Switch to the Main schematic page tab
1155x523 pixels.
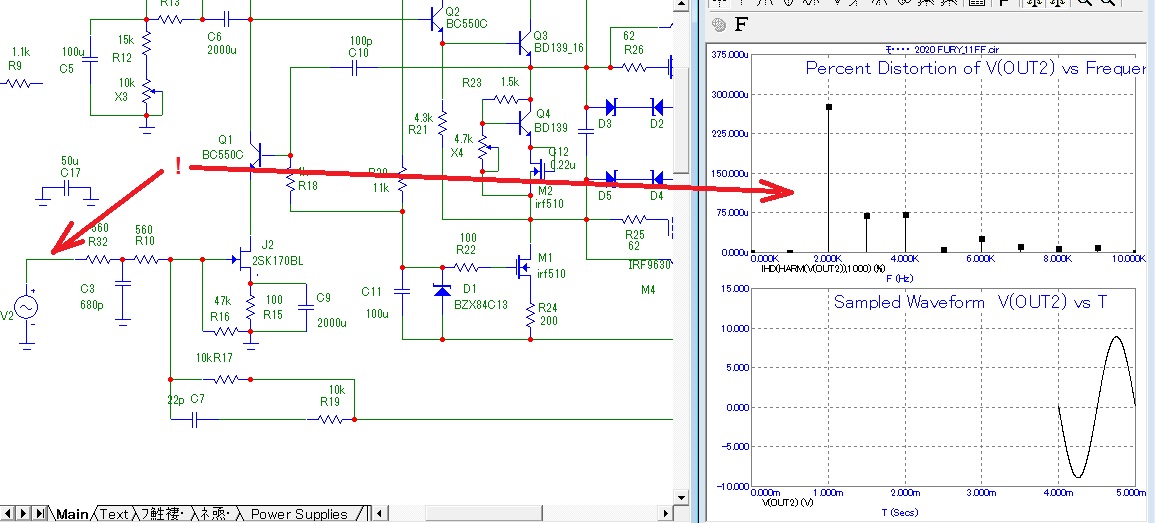click(x=71, y=514)
